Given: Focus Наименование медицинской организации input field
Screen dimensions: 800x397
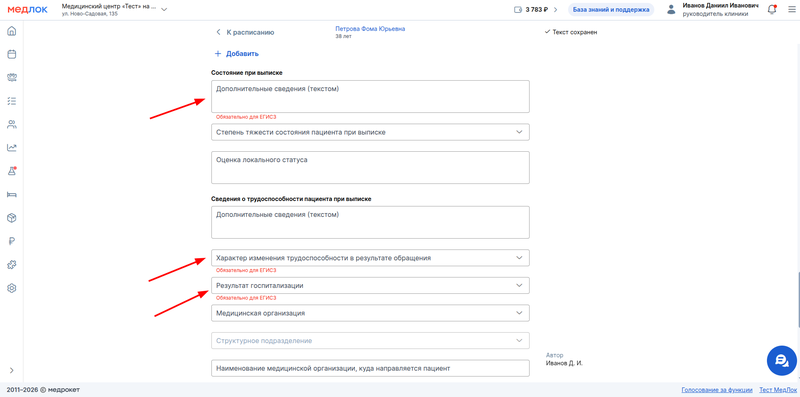Looking at the screenshot, I should (370, 368).
